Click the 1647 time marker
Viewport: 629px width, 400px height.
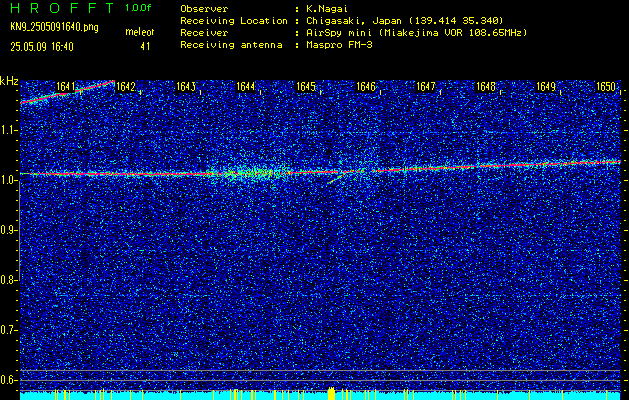[x=426, y=87]
